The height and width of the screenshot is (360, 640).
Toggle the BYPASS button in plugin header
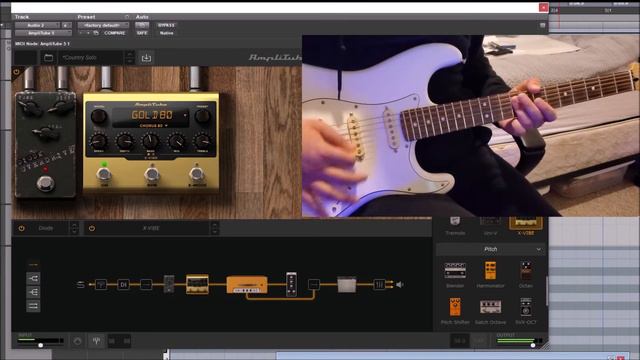[x=166, y=25]
